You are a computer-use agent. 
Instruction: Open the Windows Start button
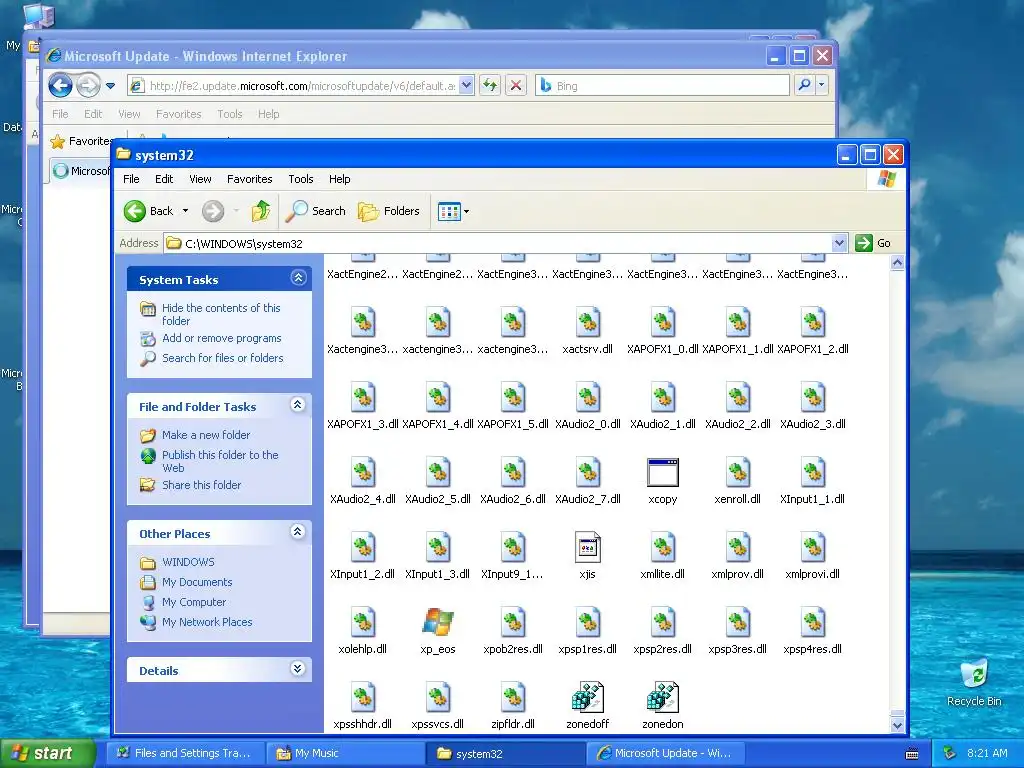[x=47, y=753]
